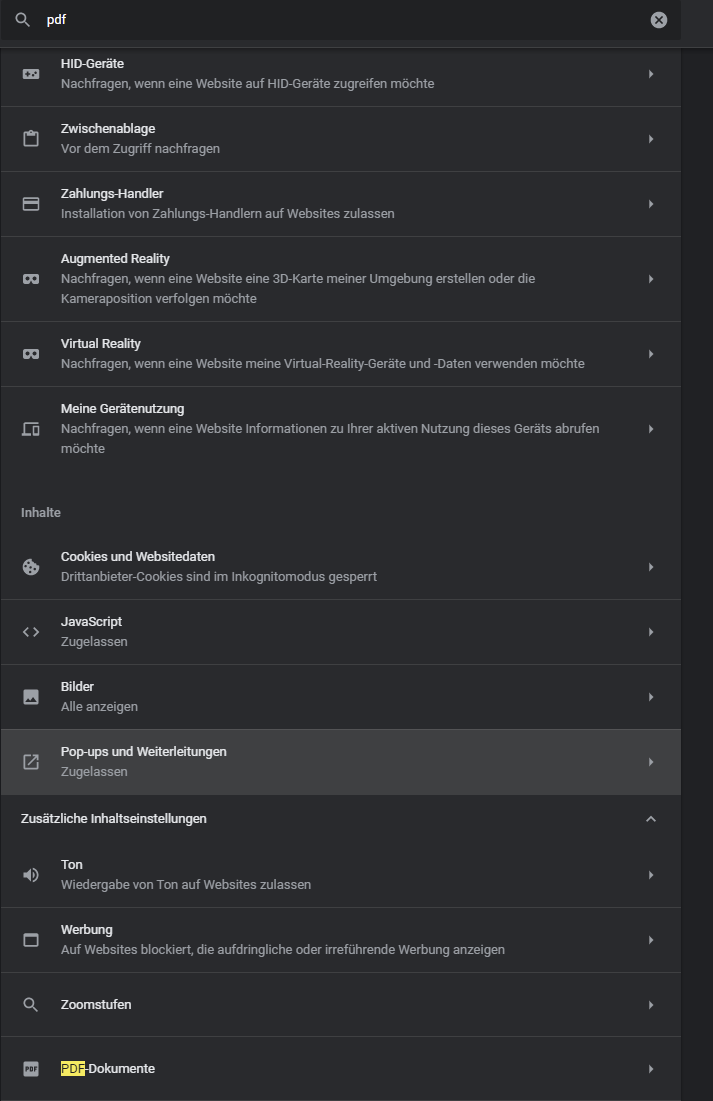Screen dimensions: 713x1101
Task: Open the Zoomstufen settings
Action: [340, 1005]
